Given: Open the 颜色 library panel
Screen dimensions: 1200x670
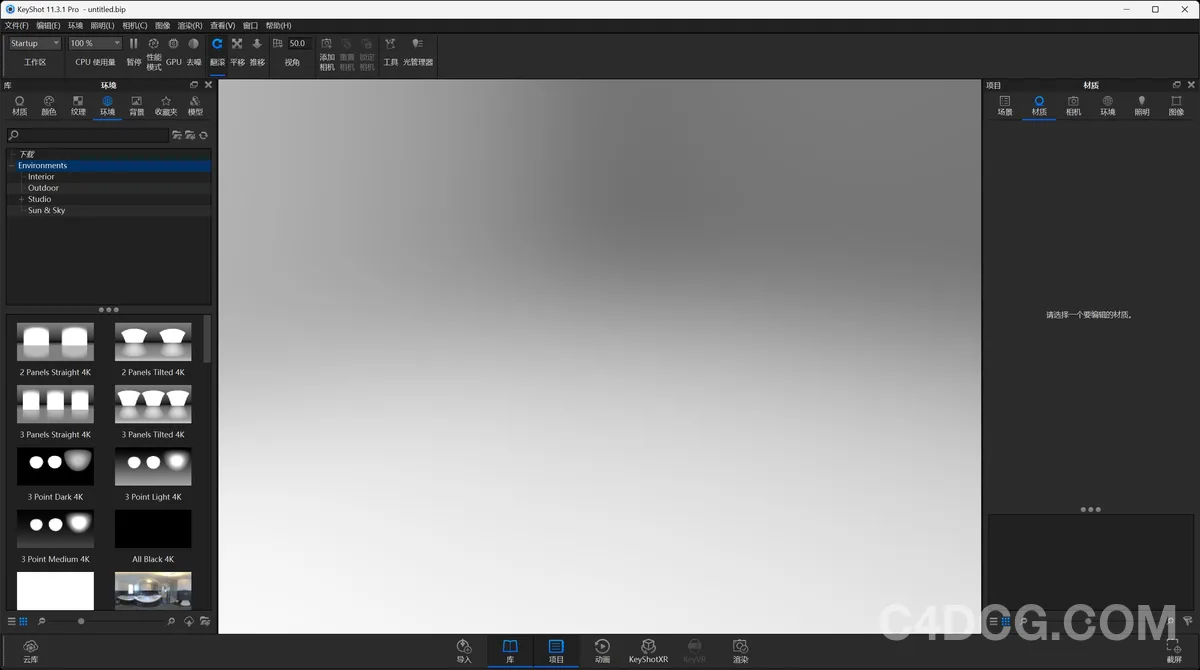Looking at the screenshot, I should click(x=48, y=103).
